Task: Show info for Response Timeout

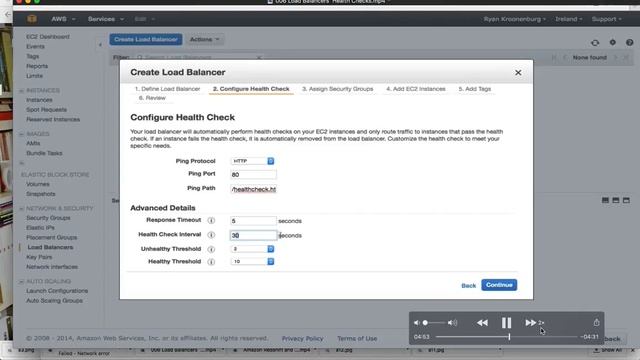Action: 211,220
